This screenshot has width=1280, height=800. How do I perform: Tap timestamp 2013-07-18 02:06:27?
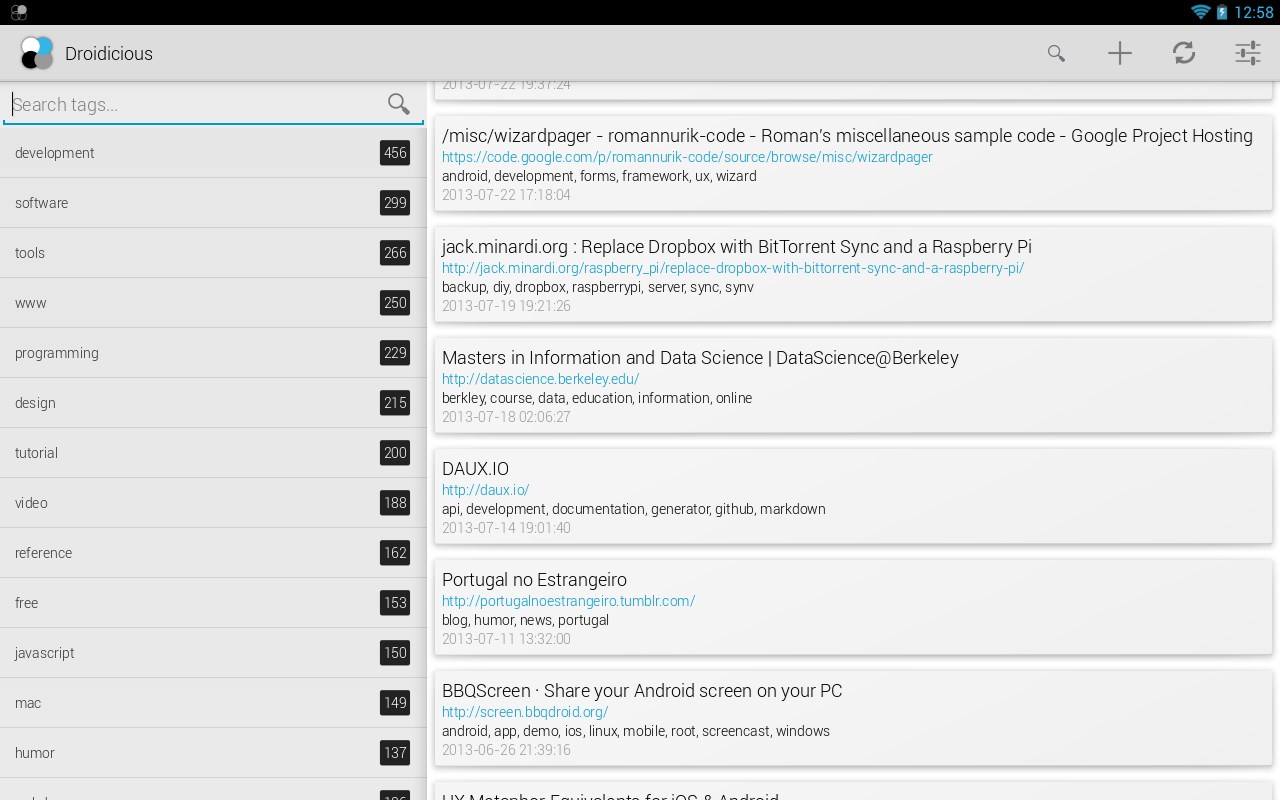(x=506, y=417)
